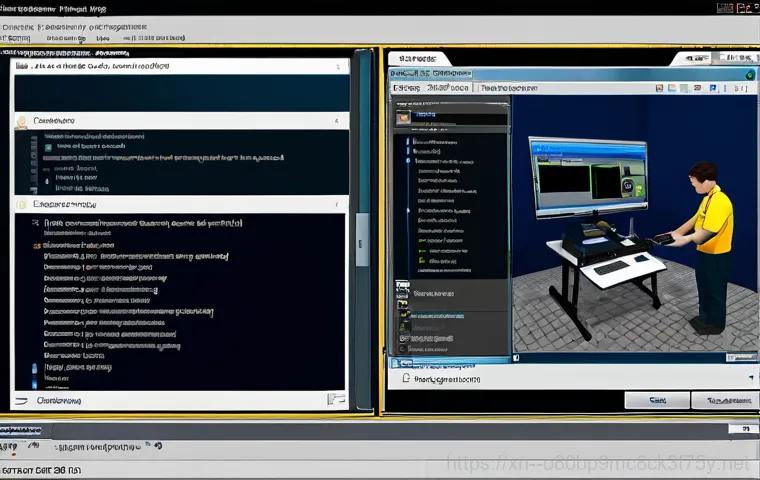Open the dropdown arrow on the top left header bar
760x480 pixels.
tap(336, 67)
